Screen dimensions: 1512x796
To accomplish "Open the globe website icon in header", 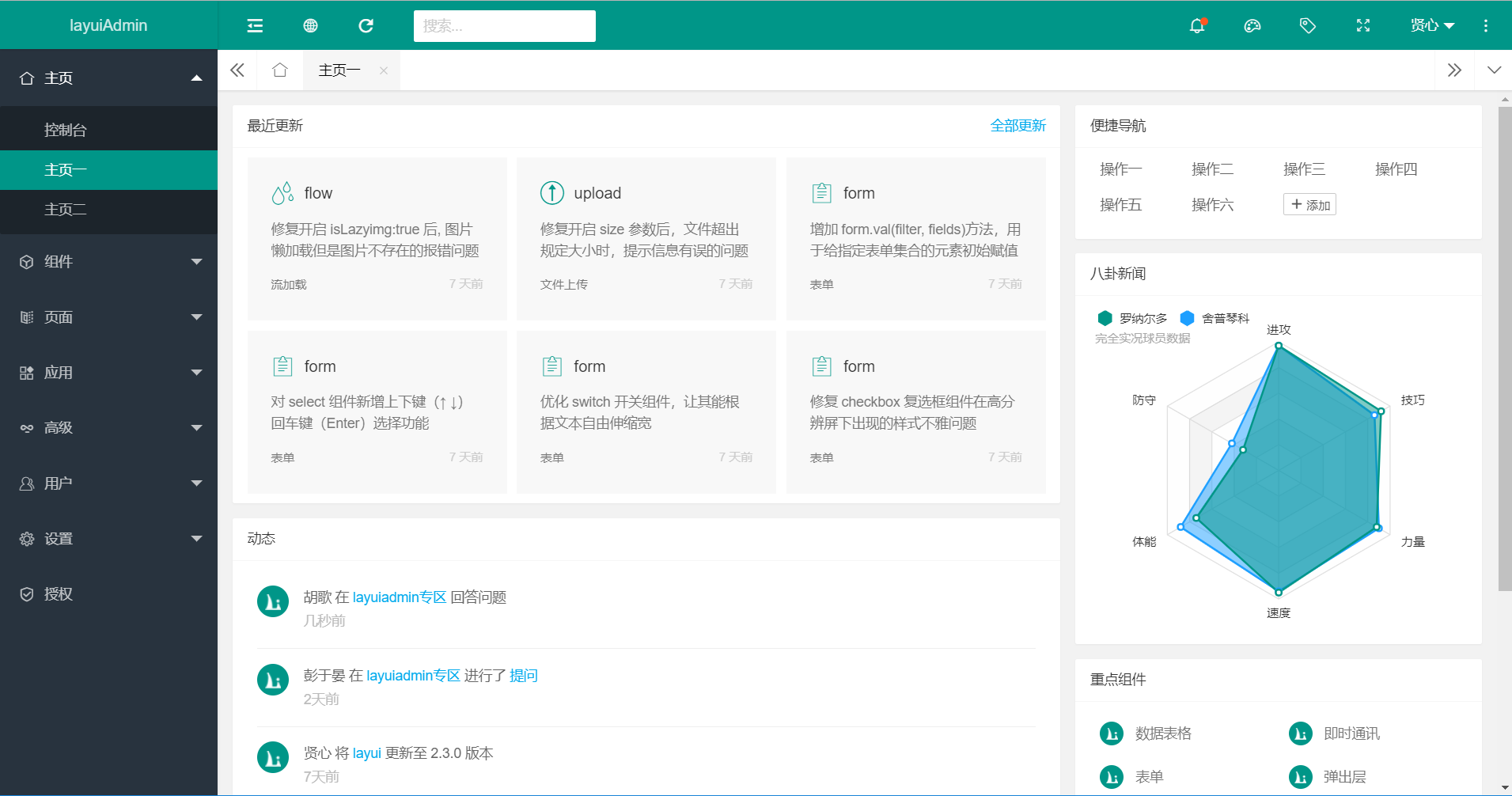I will 310,26.
